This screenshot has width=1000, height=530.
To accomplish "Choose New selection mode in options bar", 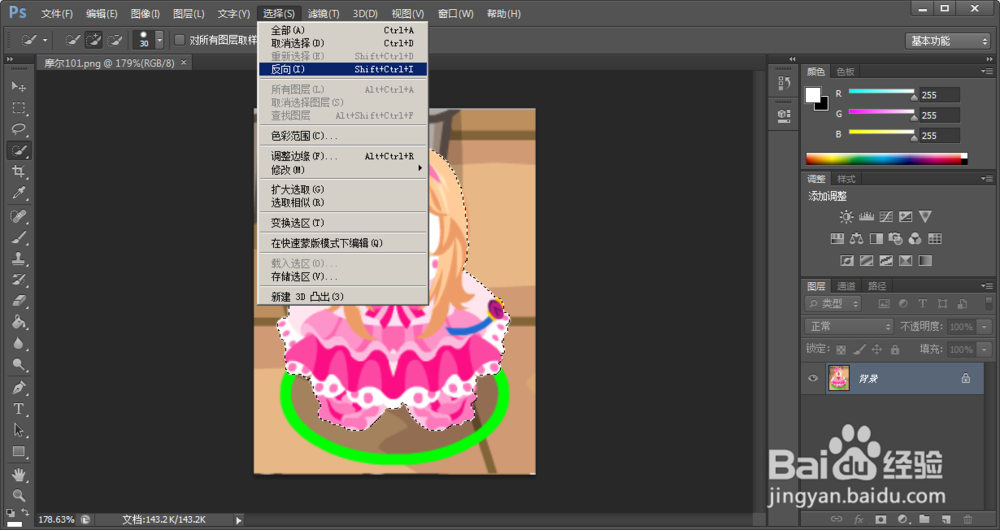I will click(x=73, y=40).
